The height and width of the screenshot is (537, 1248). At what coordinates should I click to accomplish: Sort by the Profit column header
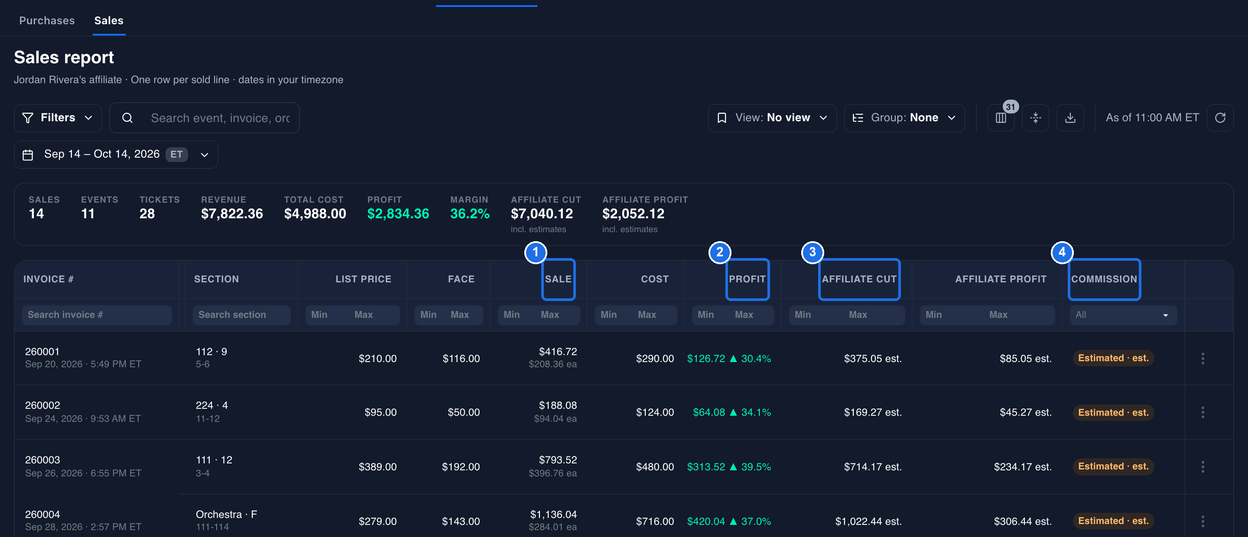click(747, 279)
